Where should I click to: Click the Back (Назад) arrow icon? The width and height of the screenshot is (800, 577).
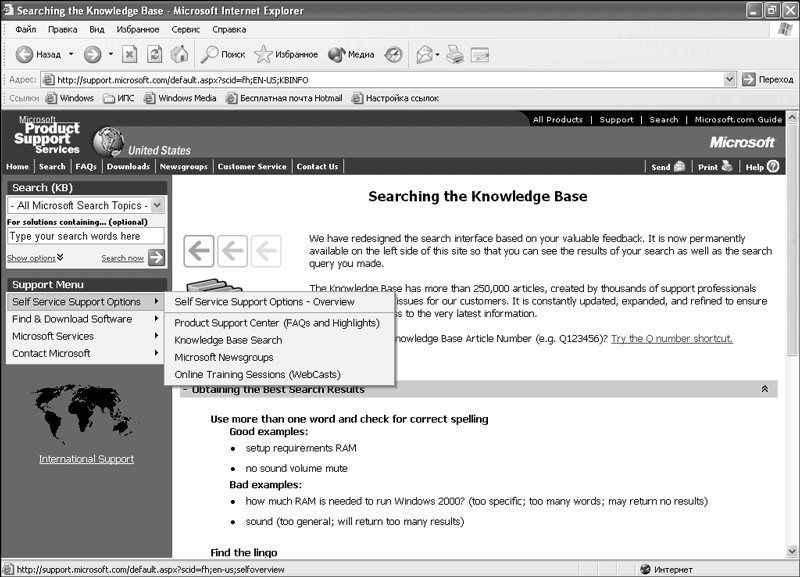pos(24,54)
